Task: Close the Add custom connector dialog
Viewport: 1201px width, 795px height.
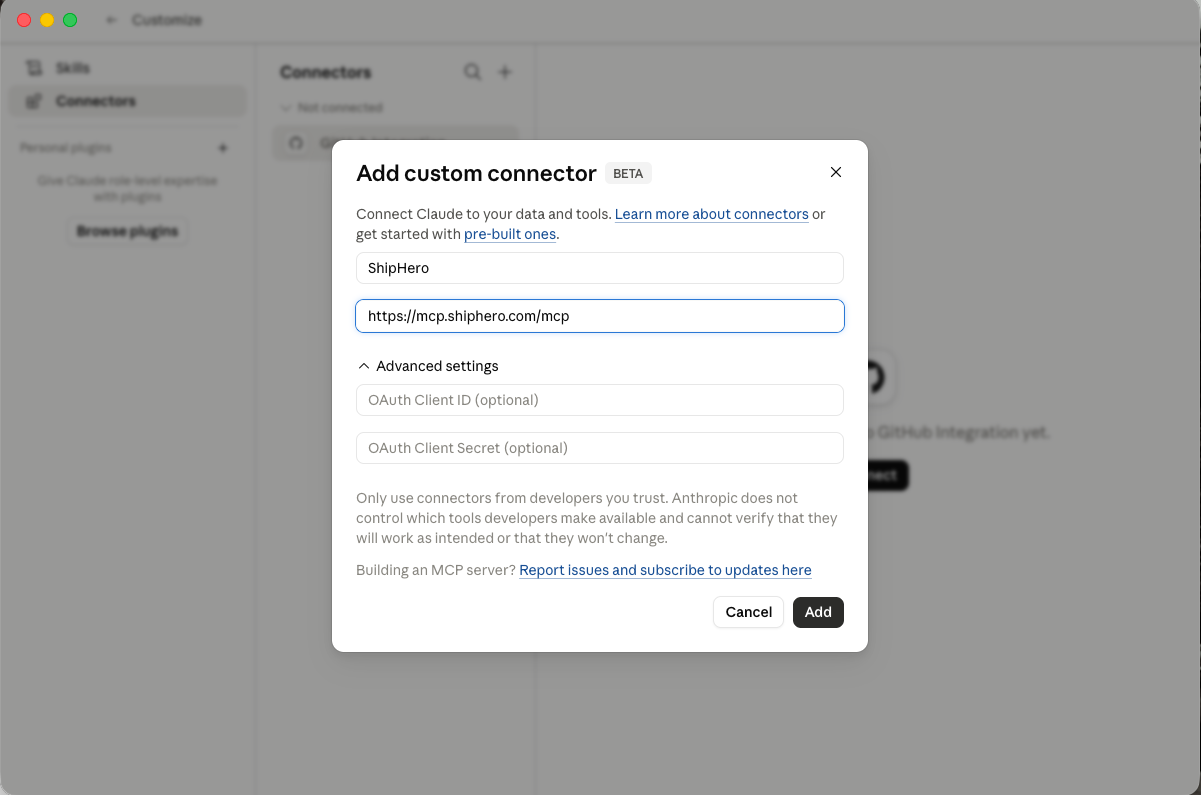Action: tap(836, 172)
